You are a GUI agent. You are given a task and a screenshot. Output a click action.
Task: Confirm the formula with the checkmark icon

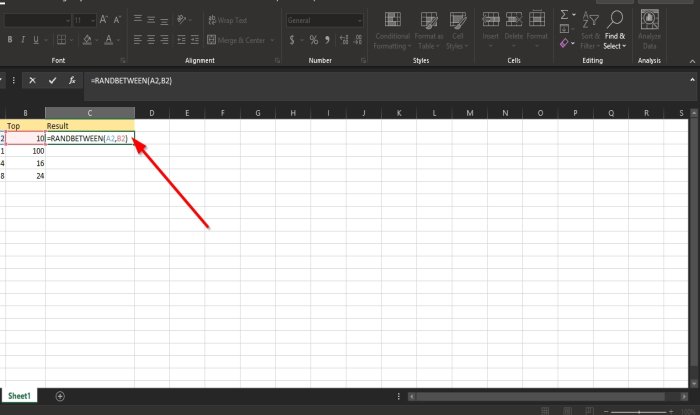click(52, 80)
